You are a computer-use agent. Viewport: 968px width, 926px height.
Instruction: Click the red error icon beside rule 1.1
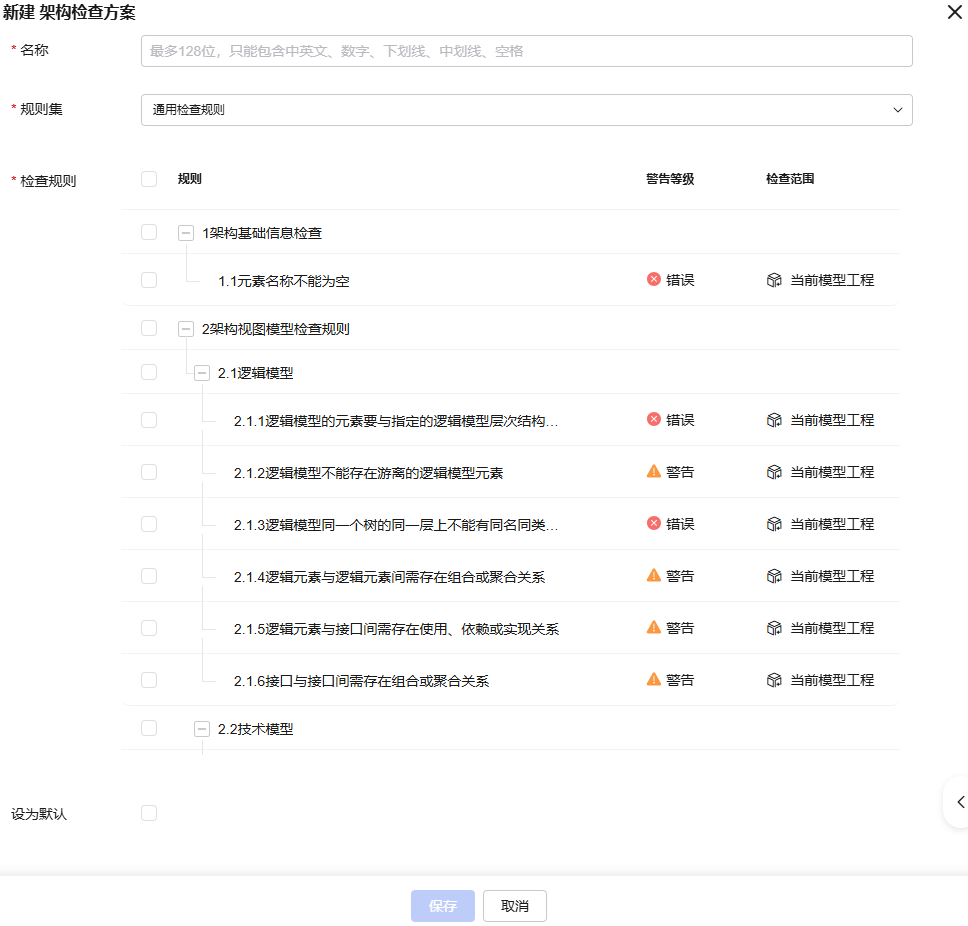pyautogui.click(x=652, y=280)
